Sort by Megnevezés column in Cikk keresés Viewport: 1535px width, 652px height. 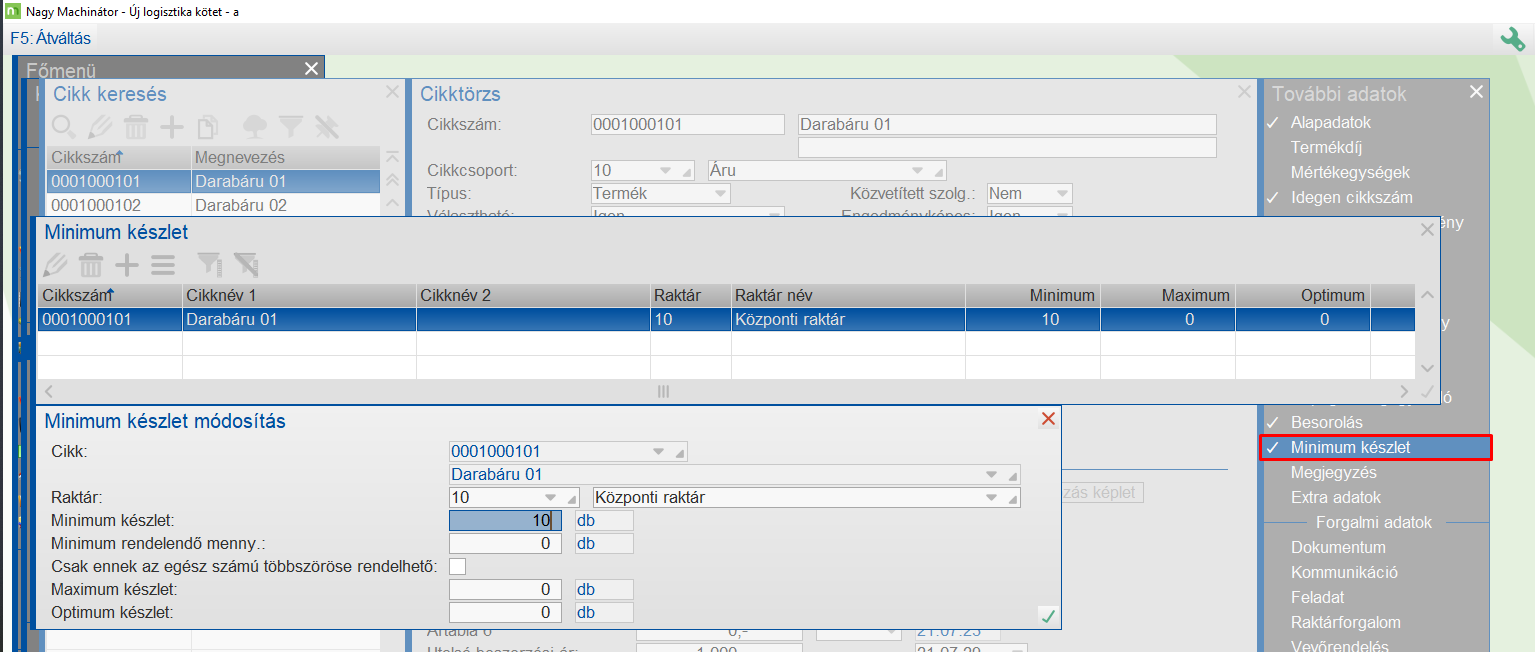pyautogui.click(x=285, y=158)
